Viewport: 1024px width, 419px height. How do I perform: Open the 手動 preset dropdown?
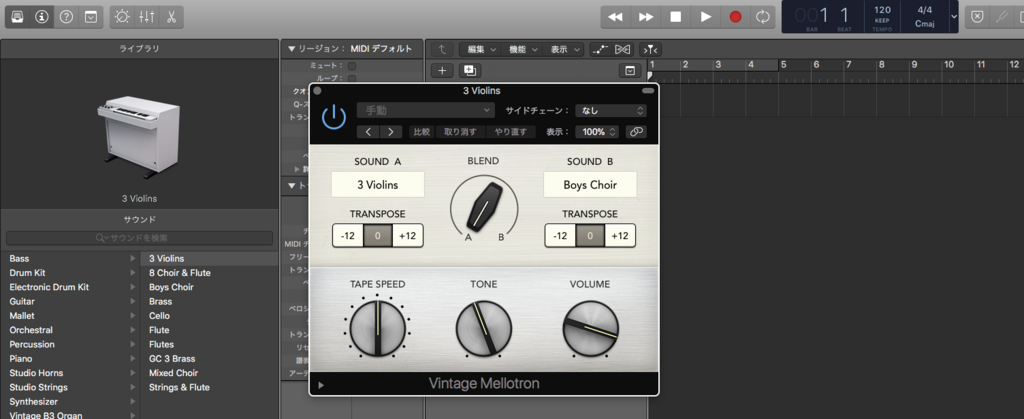pos(426,111)
